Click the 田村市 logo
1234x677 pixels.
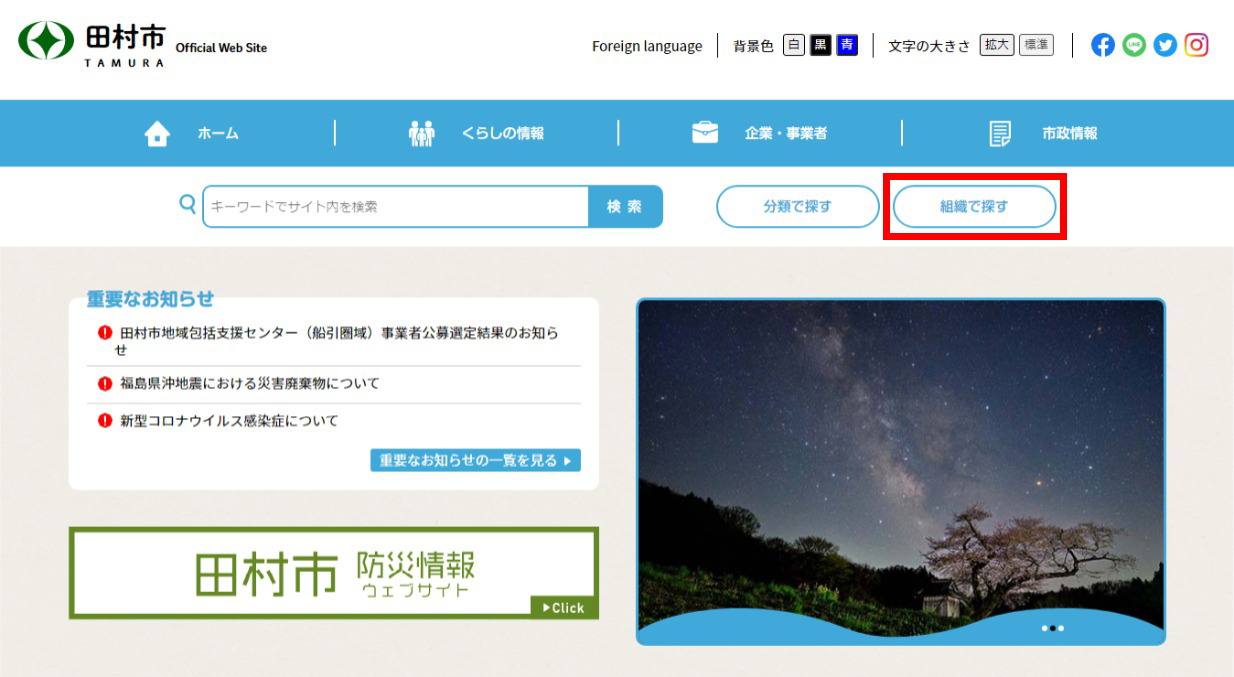92,43
